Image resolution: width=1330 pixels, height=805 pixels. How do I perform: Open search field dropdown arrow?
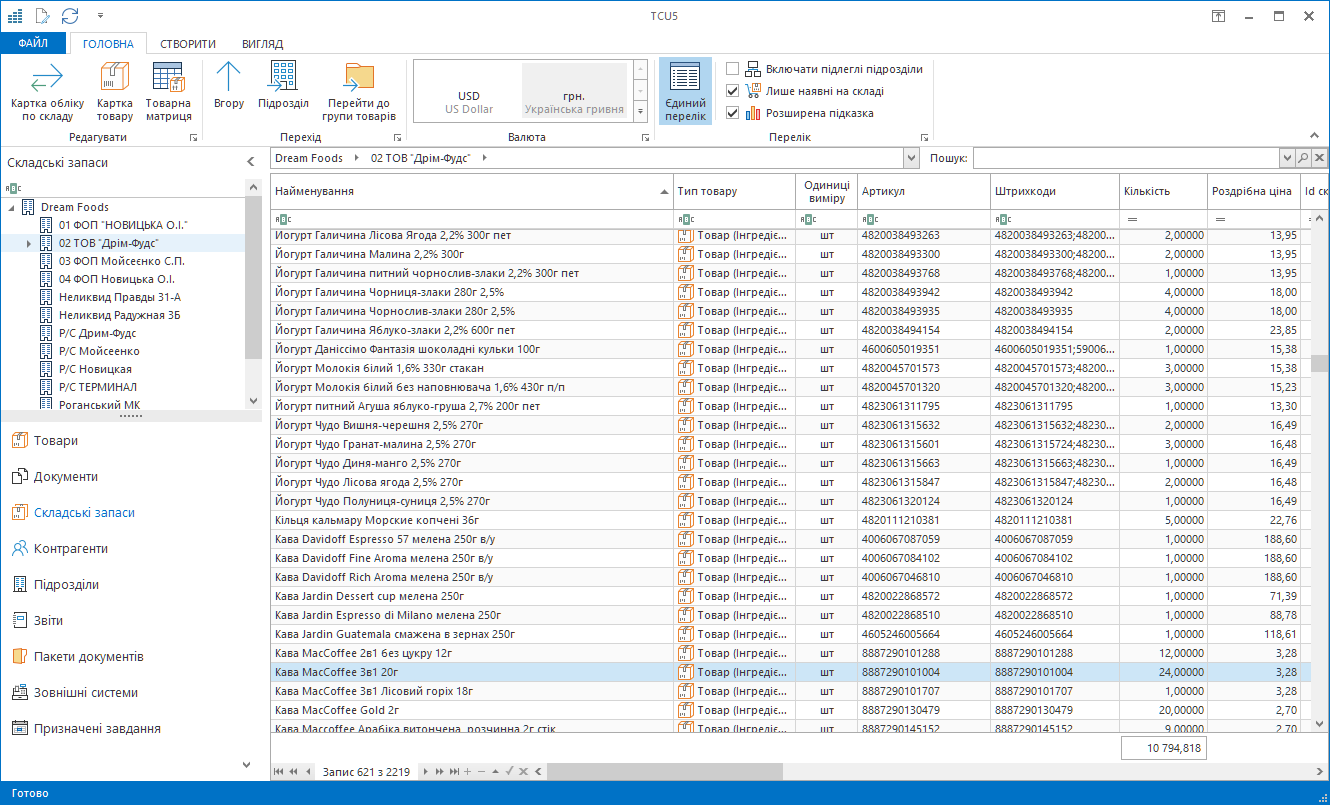point(1287,158)
